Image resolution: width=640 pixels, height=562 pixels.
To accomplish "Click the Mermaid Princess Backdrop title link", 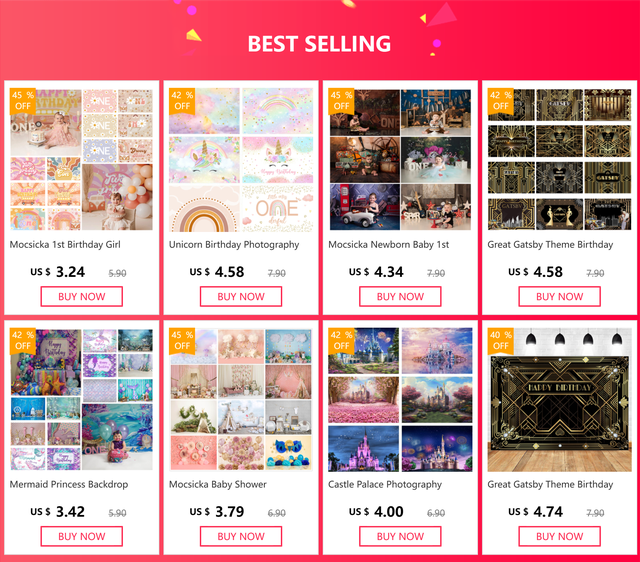I will point(69,484).
